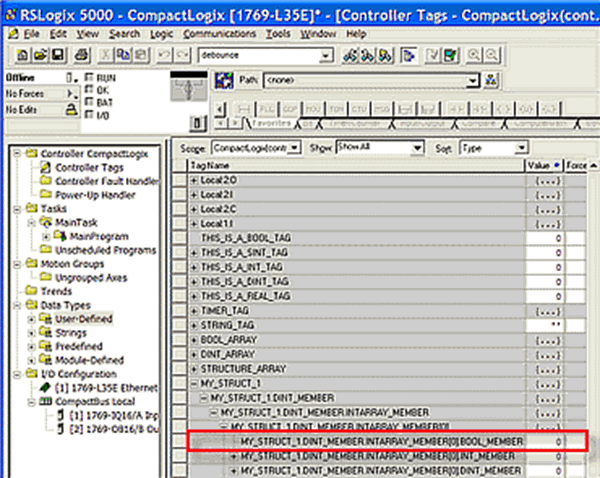This screenshot has width=600, height=478.
Task: Click the debounce search text field
Action: (x=259, y=55)
